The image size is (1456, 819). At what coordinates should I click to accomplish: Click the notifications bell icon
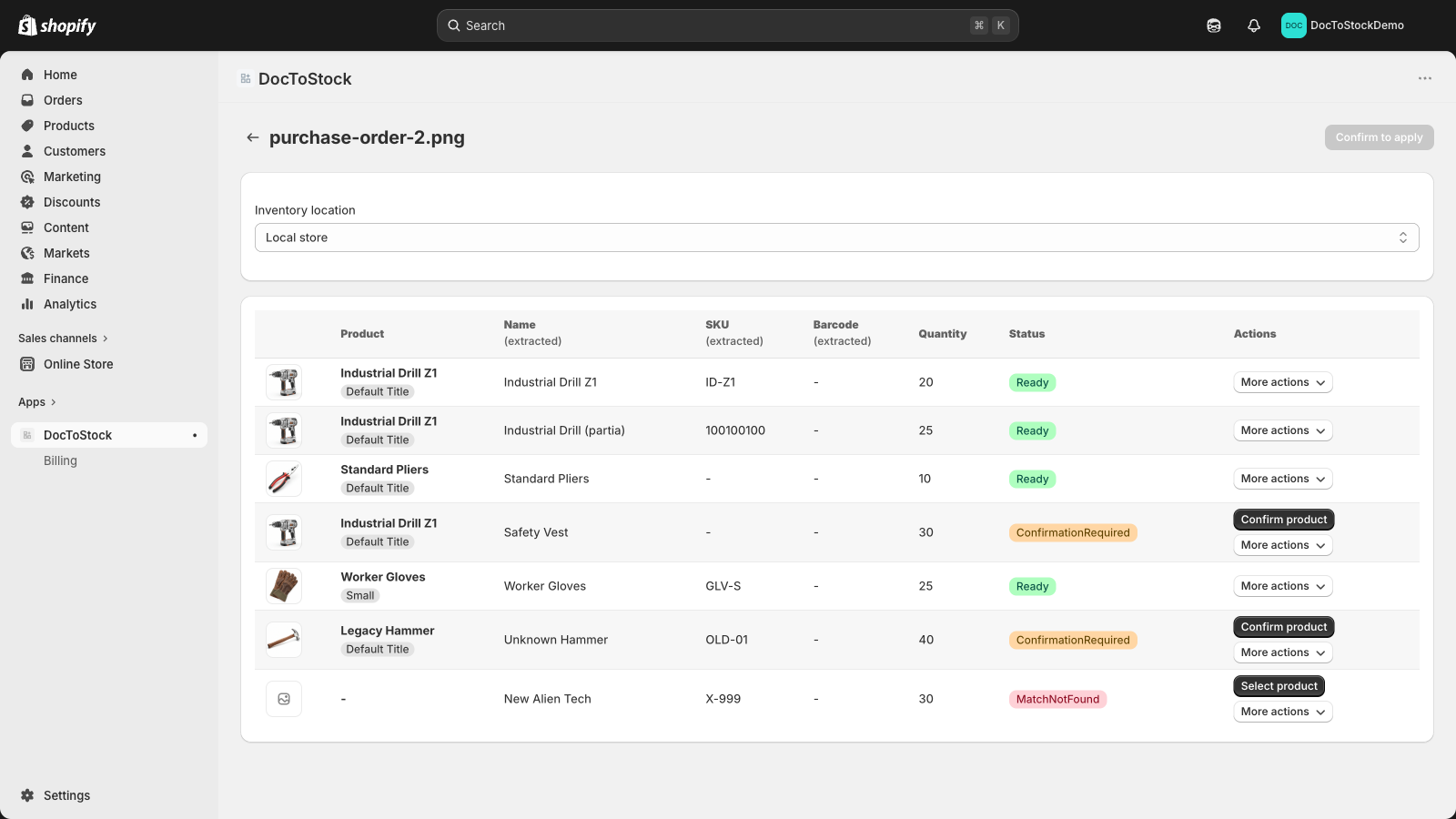pyautogui.click(x=1254, y=25)
